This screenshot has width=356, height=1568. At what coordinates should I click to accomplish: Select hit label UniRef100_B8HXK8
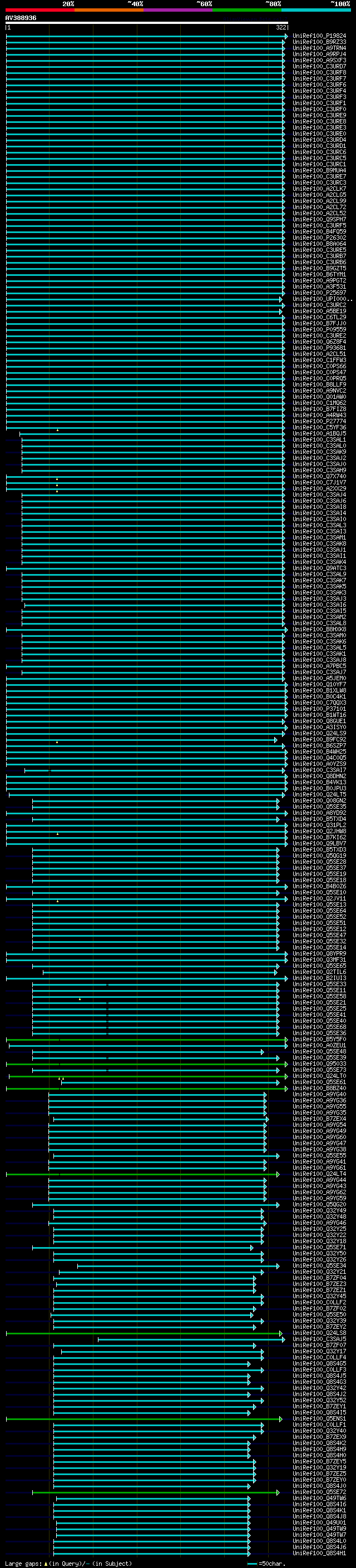click(x=319, y=629)
